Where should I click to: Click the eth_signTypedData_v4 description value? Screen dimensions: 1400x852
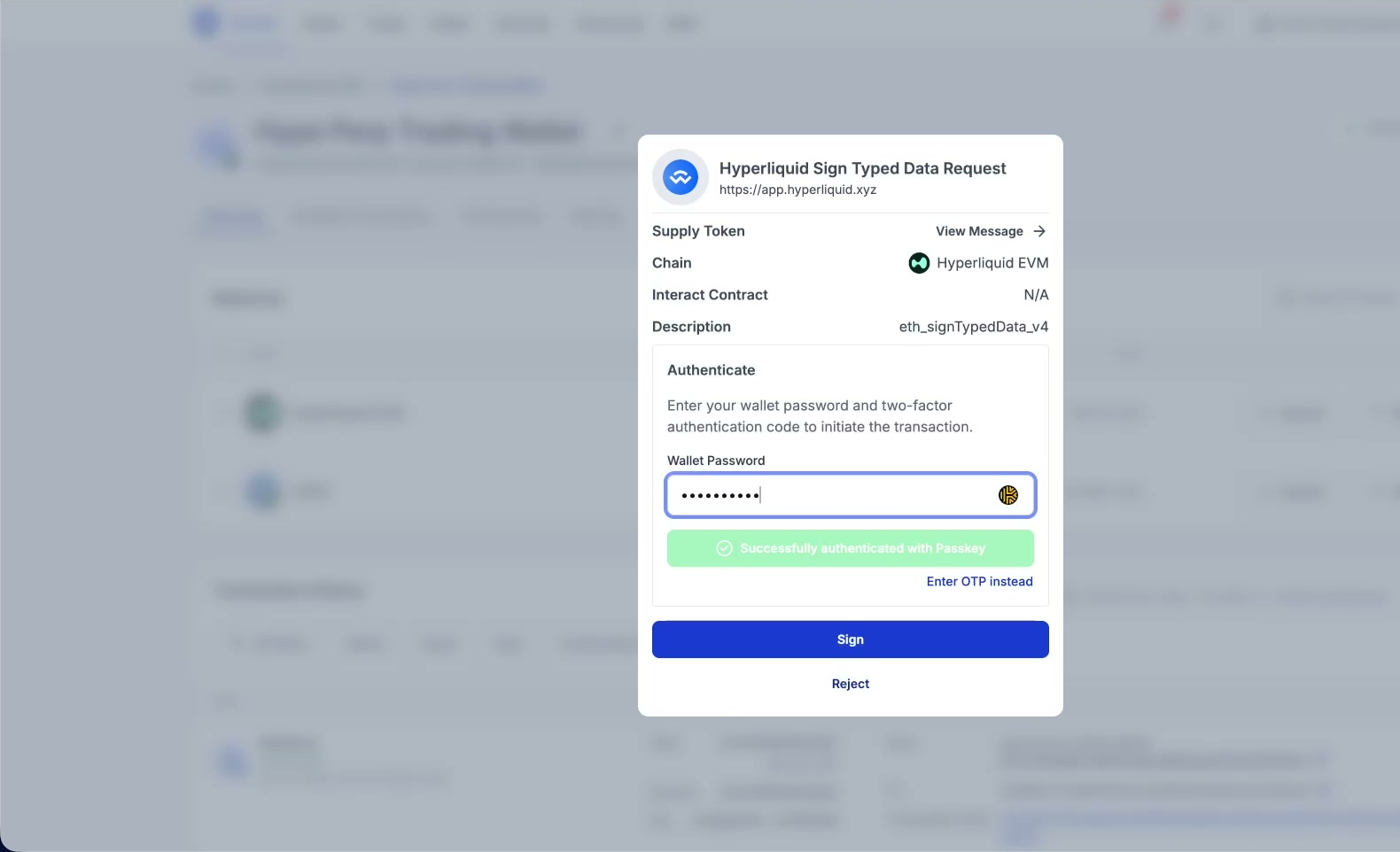point(974,327)
